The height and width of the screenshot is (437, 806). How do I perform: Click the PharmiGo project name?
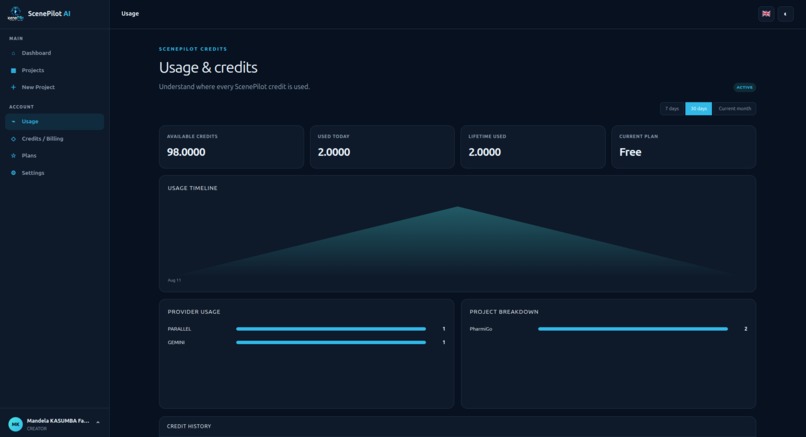(481, 329)
